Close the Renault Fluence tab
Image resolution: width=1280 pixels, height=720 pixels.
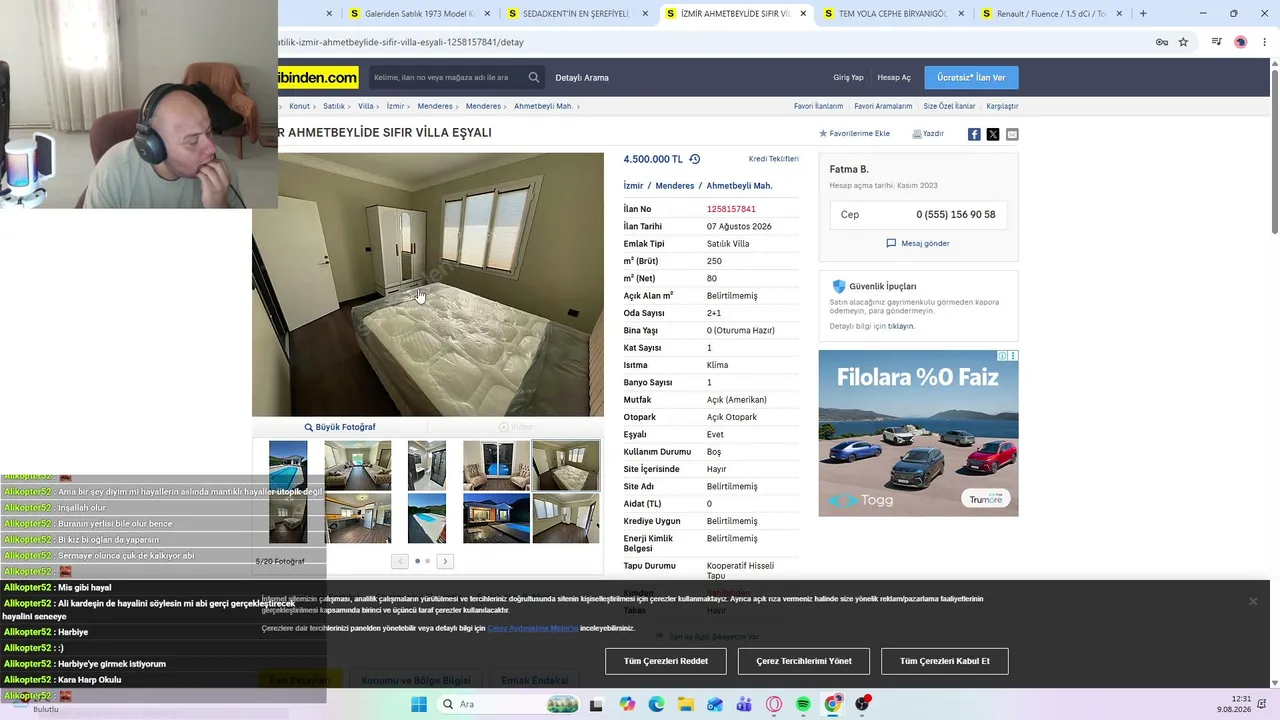tap(1119, 14)
